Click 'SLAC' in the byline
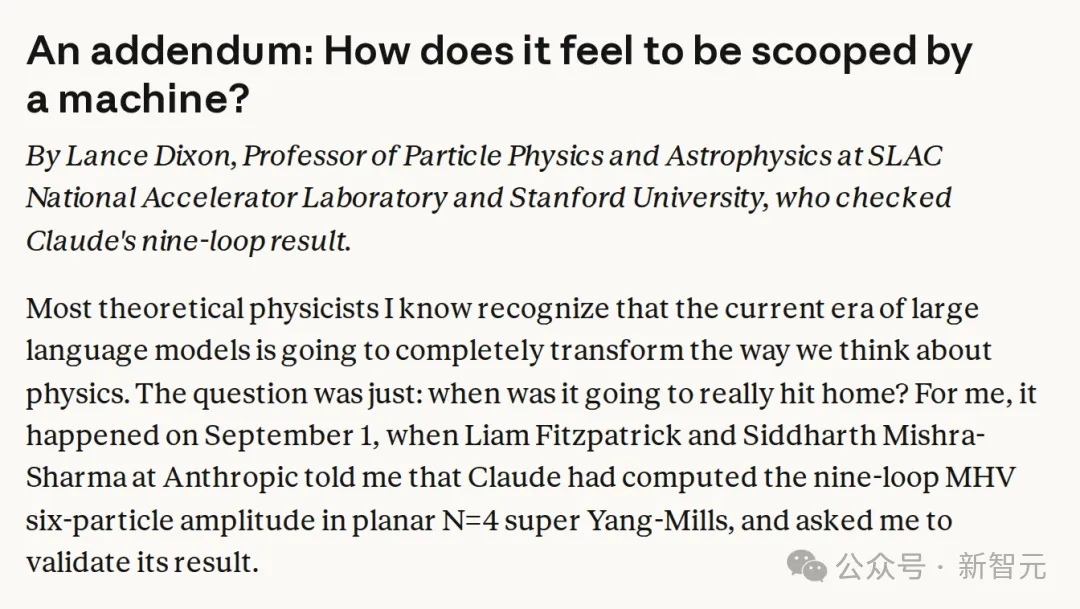 [x=904, y=156]
